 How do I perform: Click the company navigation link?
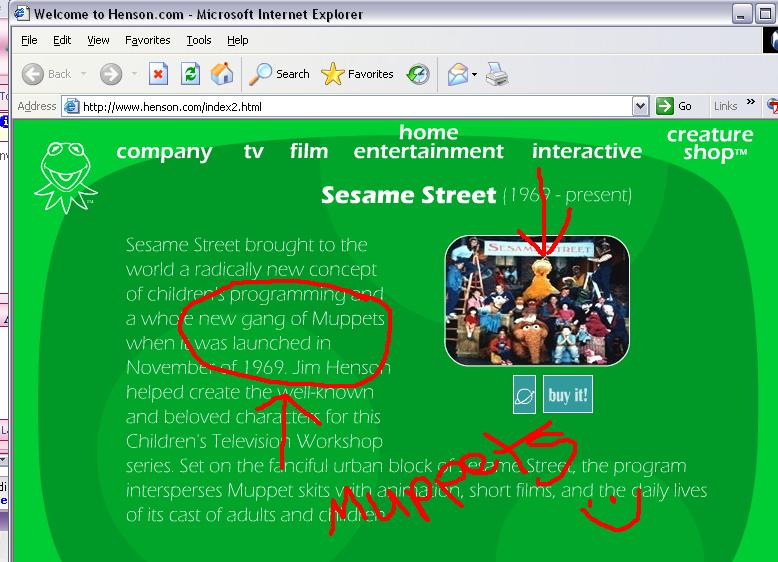pos(164,152)
